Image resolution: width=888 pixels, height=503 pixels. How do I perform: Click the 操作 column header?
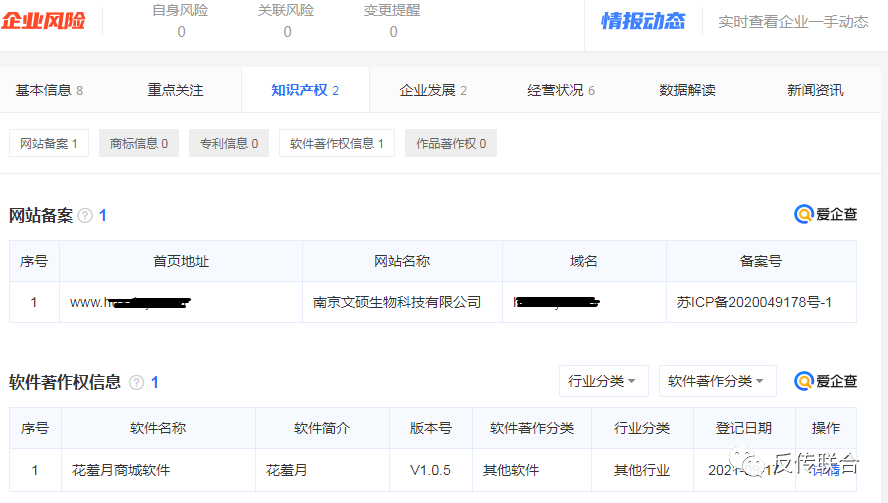[x=826, y=428]
